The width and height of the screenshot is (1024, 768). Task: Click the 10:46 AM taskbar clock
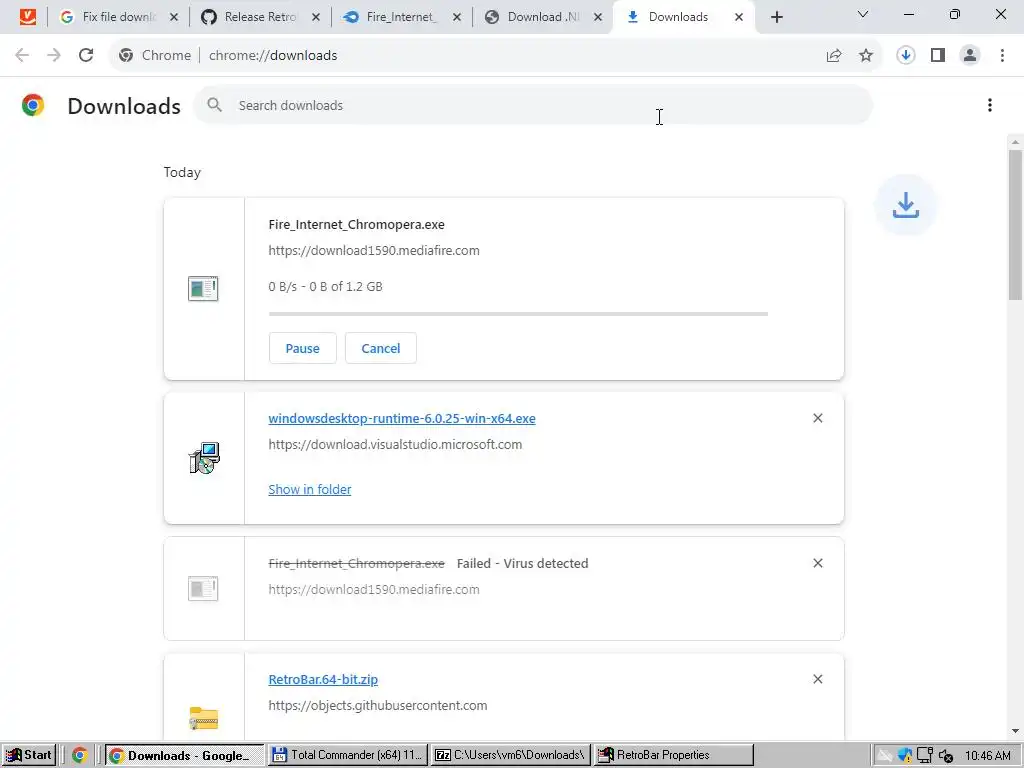[x=987, y=756]
